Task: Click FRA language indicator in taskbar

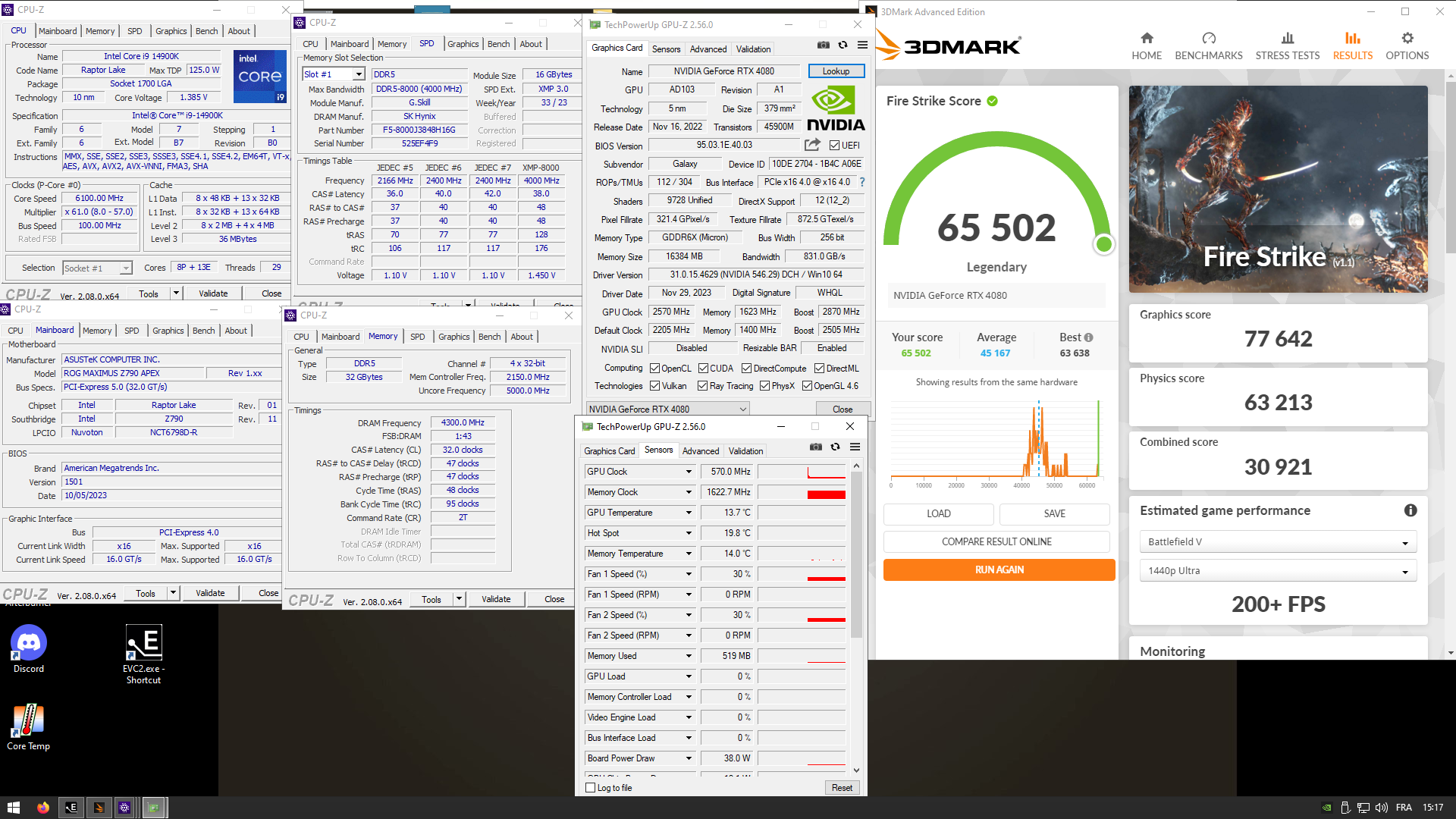Action: [1404, 808]
